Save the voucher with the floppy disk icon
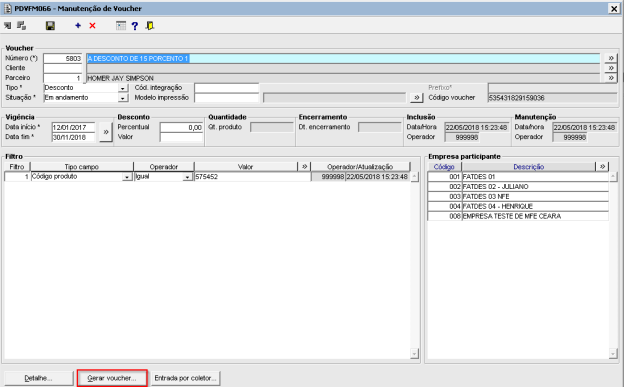The image size is (626, 387). 50,26
